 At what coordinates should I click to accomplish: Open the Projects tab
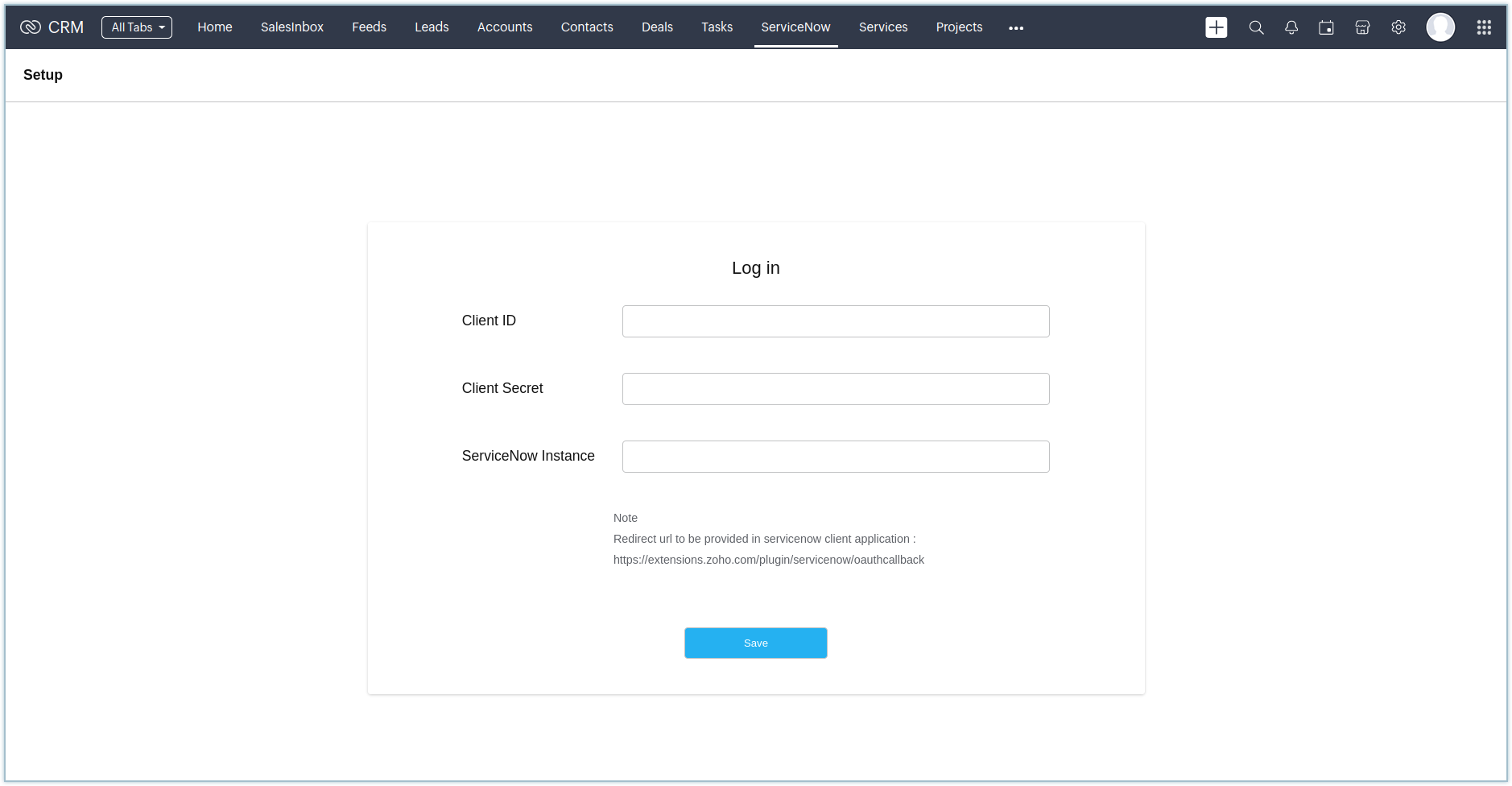pyautogui.click(x=959, y=27)
